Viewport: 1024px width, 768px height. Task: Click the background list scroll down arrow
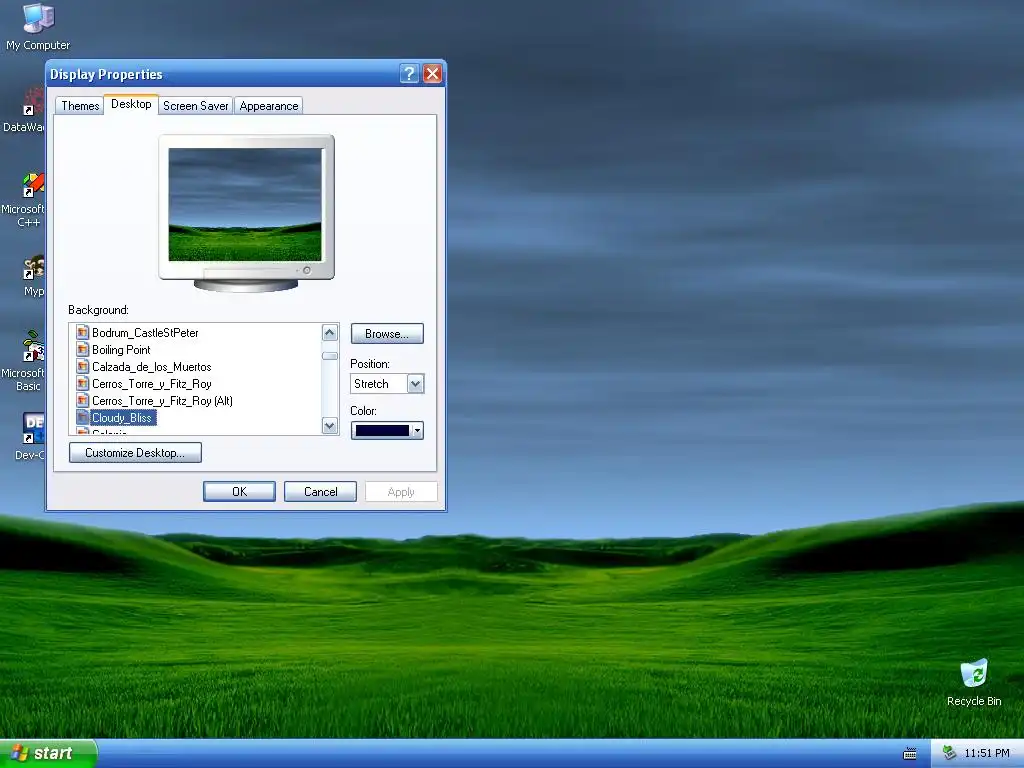pos(330,426)
